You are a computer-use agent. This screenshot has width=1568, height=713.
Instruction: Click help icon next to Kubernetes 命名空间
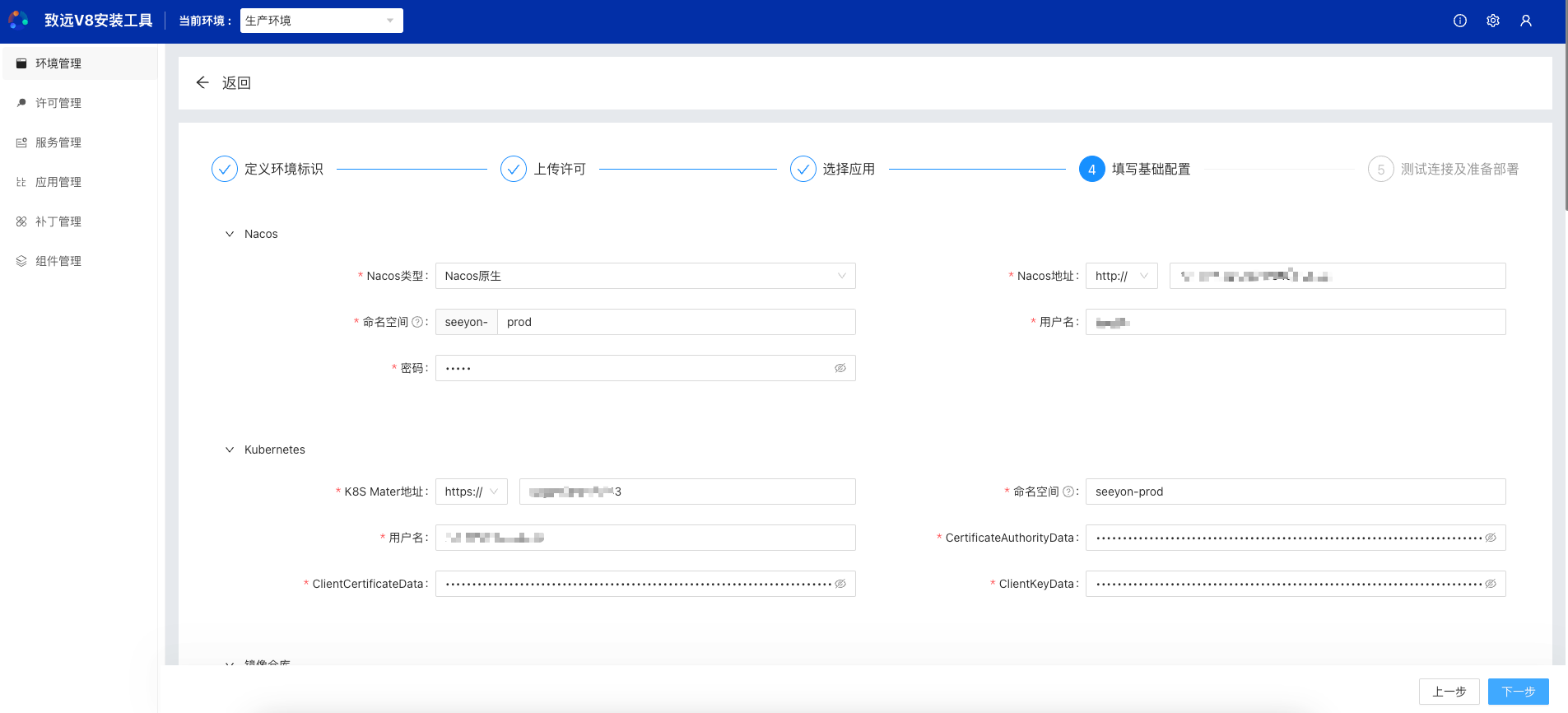point(1068,492)
